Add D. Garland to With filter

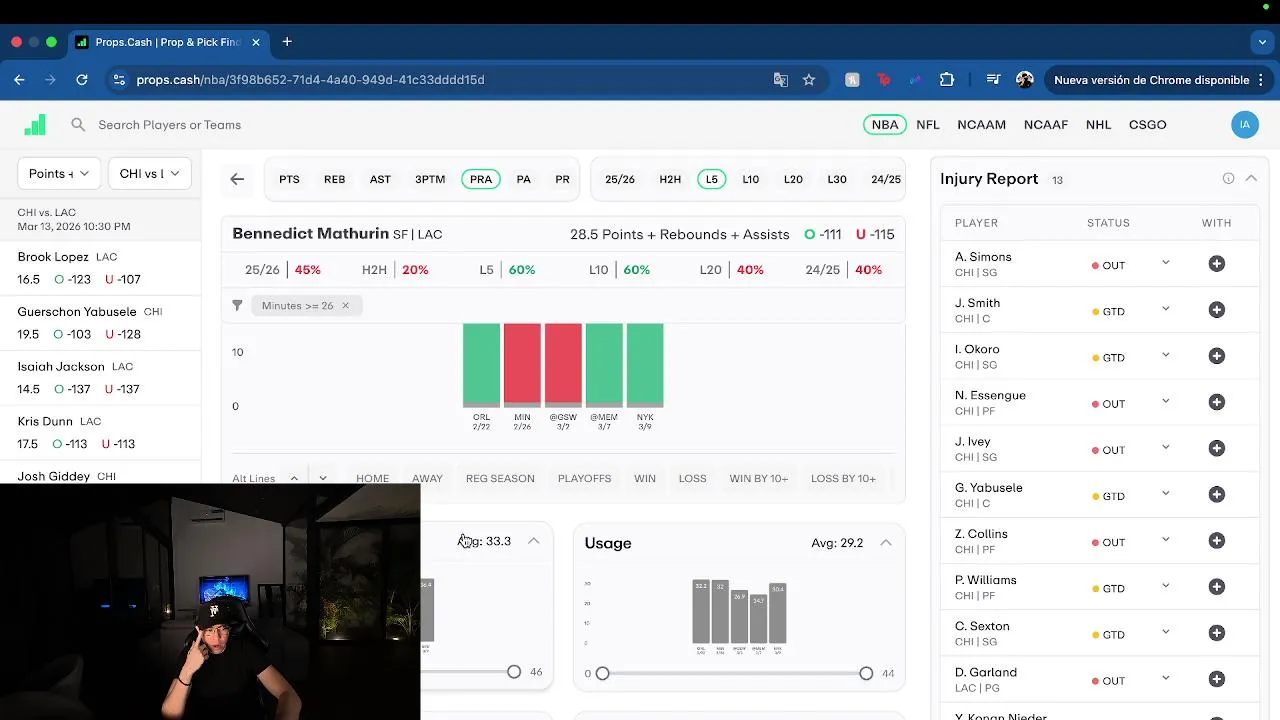1217,679
